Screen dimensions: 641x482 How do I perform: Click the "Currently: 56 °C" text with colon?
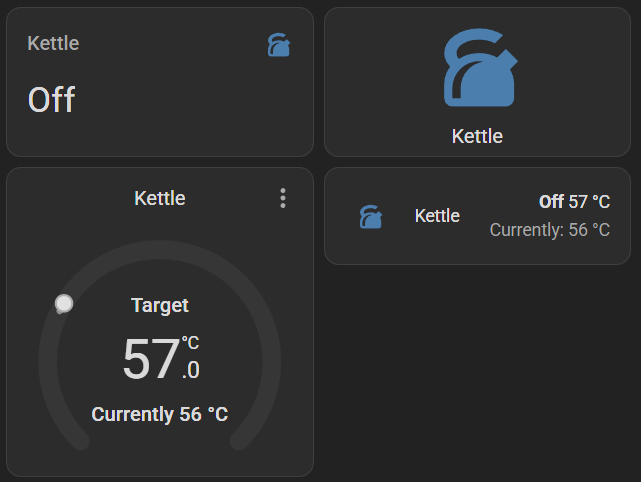click(549, 230)
